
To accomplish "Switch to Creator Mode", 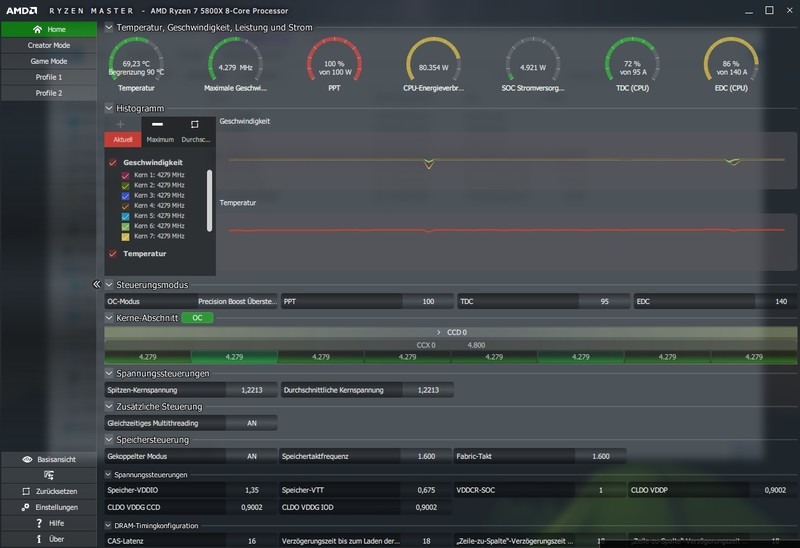I will click(49, 45).
